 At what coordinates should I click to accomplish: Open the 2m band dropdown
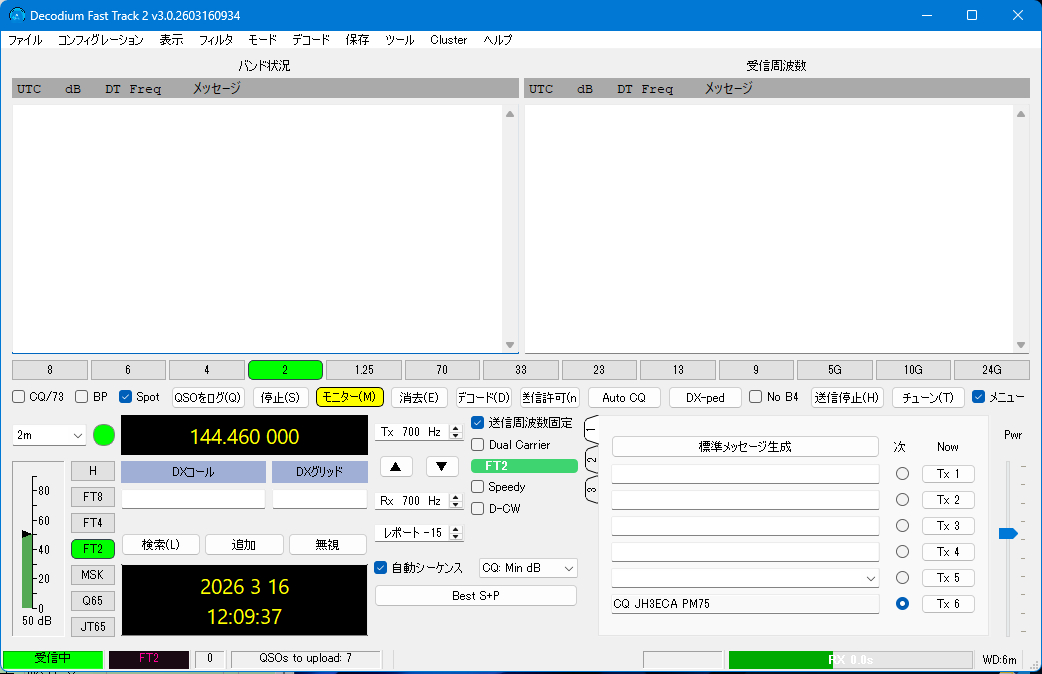[x=49, y=436]
